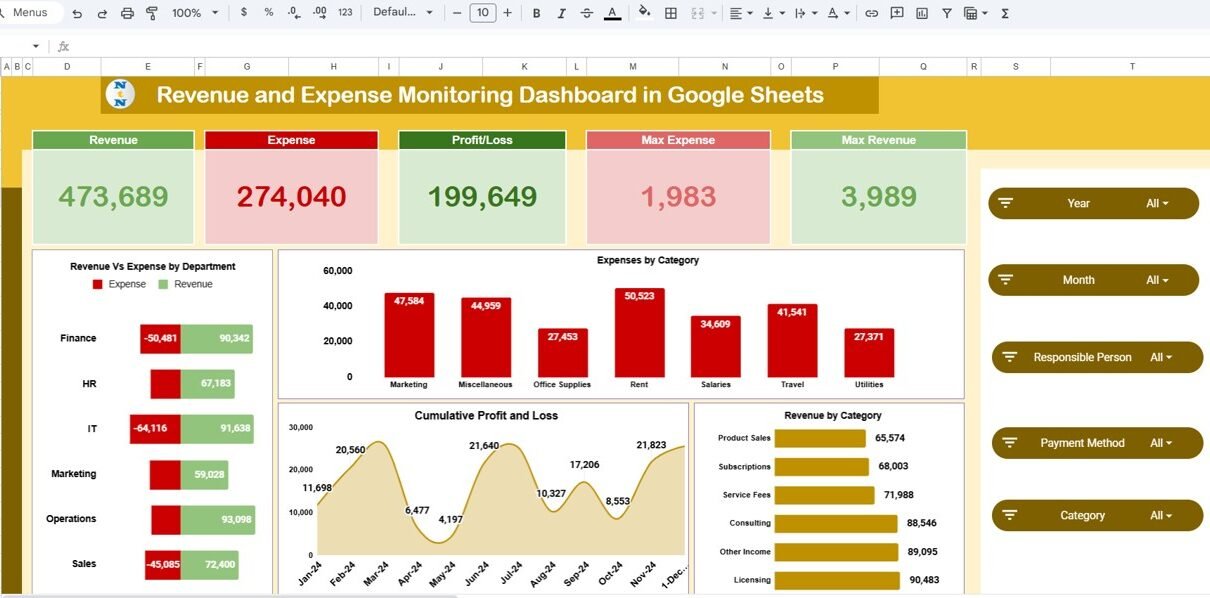
Task: Click the Create a filter icon
Action: click(x=946, y=13)
